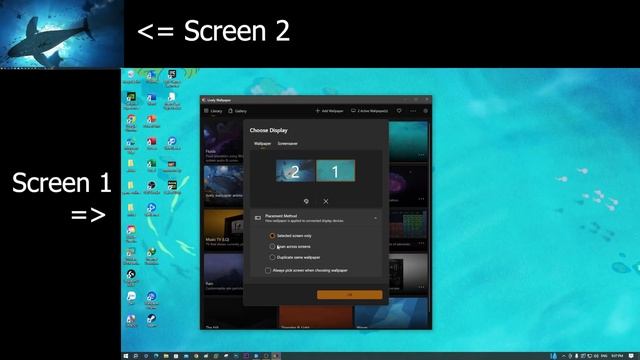640x360 pixels.
Task: Open the Gallery tab in Lively Wallpaper
Action: coord(237,111)
